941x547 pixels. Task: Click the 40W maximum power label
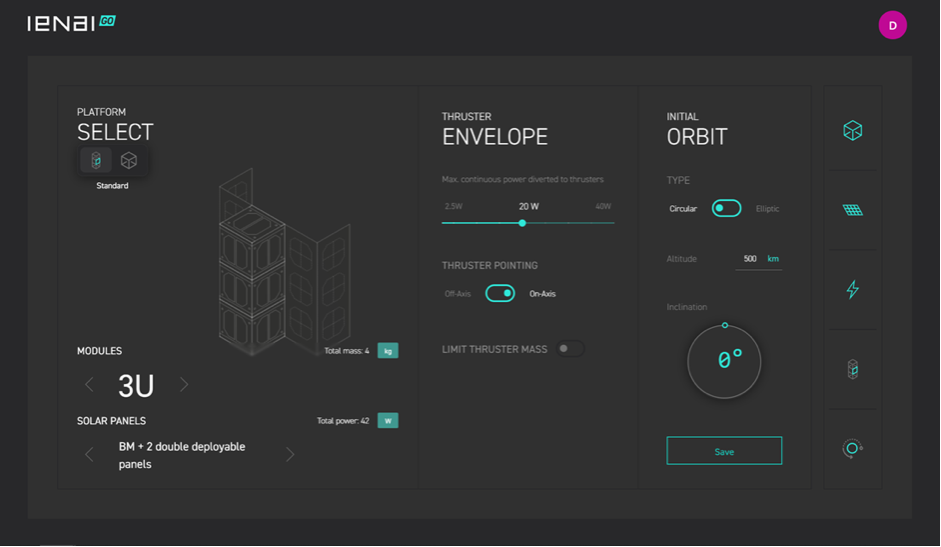pyautogui.click(x=603, y=207)
